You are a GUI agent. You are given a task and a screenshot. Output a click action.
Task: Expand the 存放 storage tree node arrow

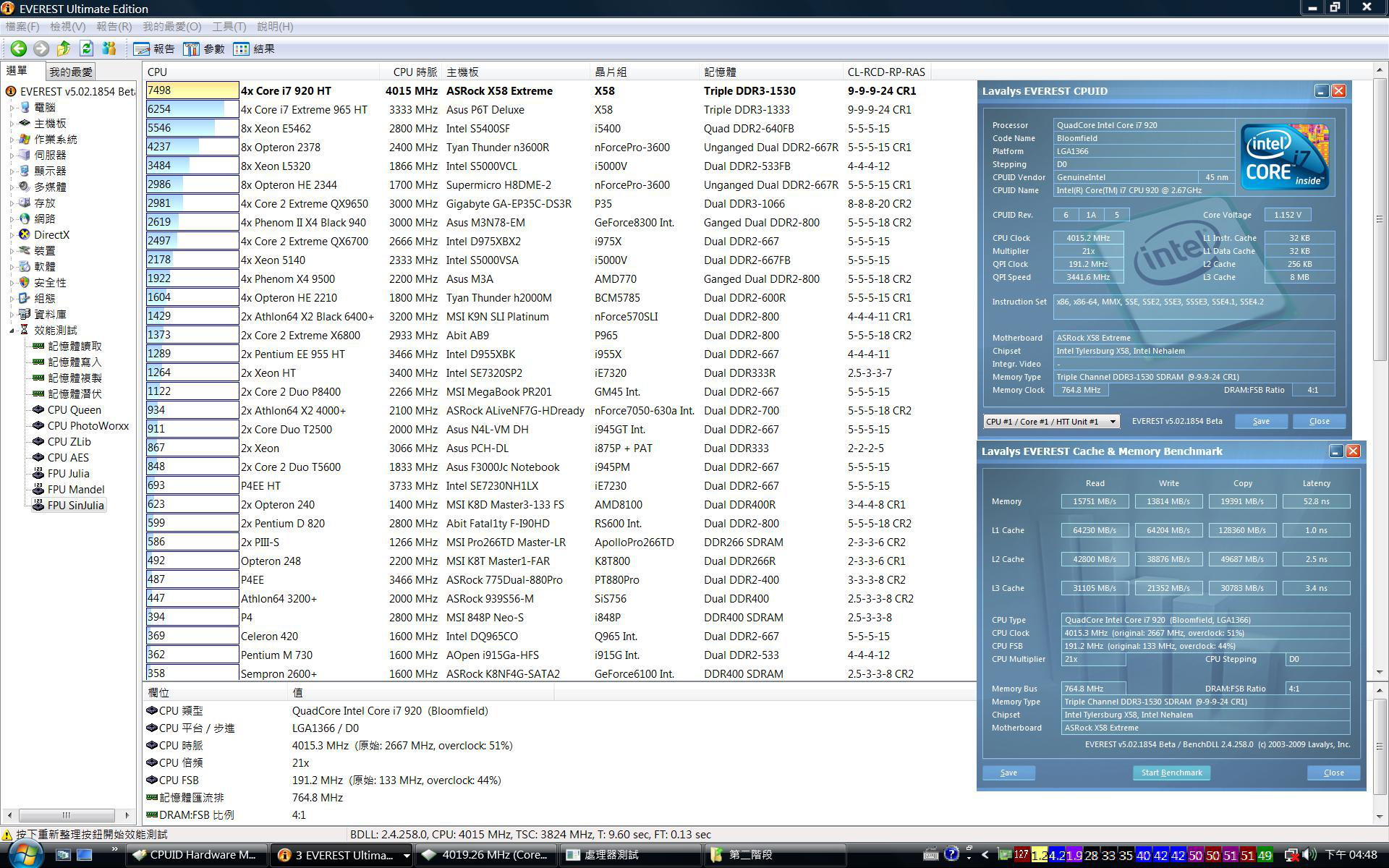(x=12, y=203)
